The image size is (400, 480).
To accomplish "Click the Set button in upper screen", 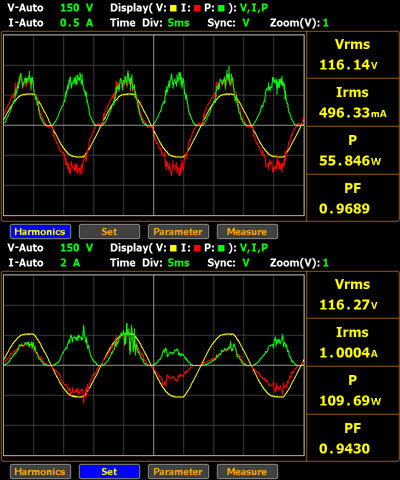I will click(x=109, y=231).
